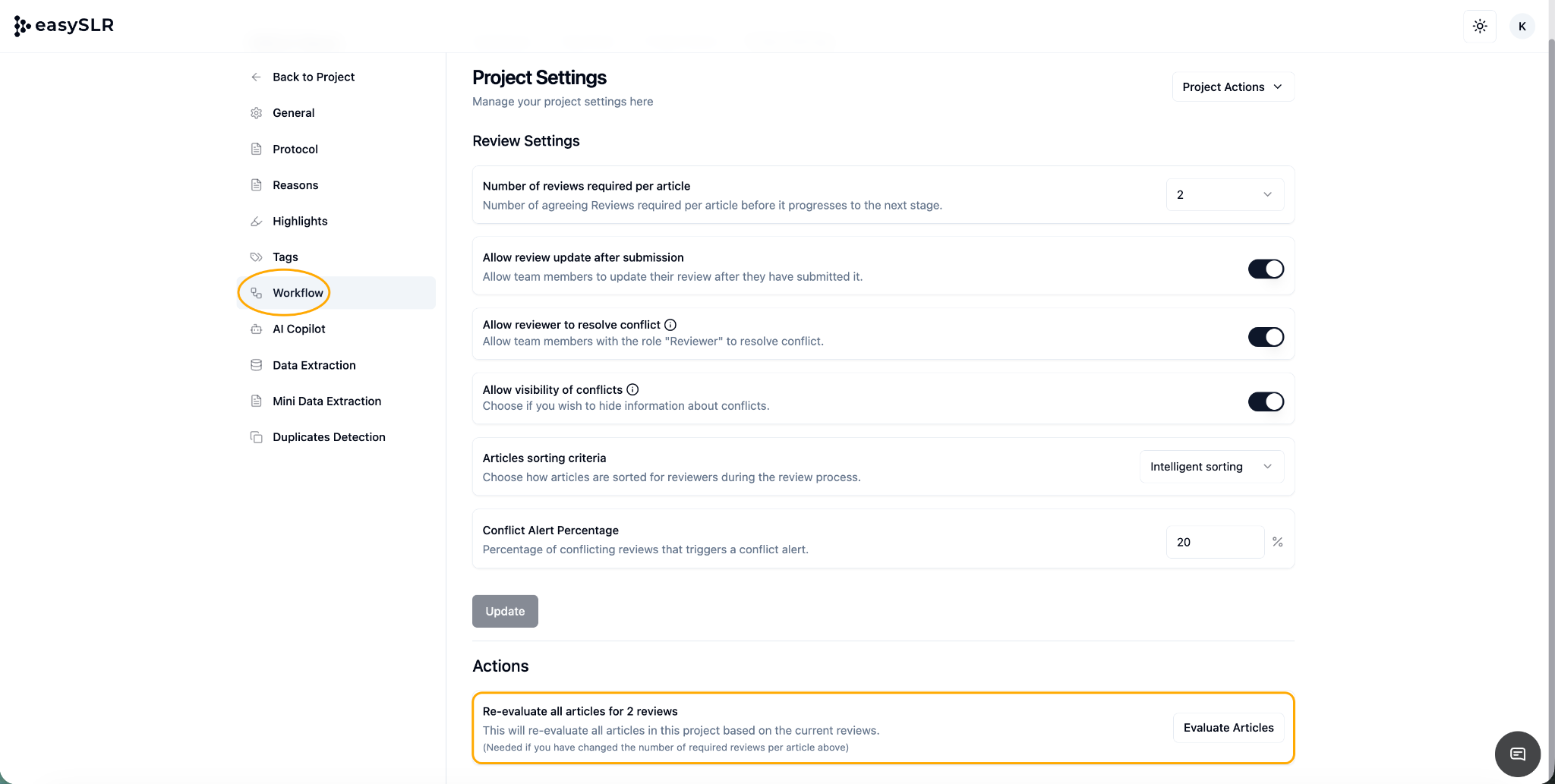Click info icon beside visibility of conflicts

[x=632, y=389]
